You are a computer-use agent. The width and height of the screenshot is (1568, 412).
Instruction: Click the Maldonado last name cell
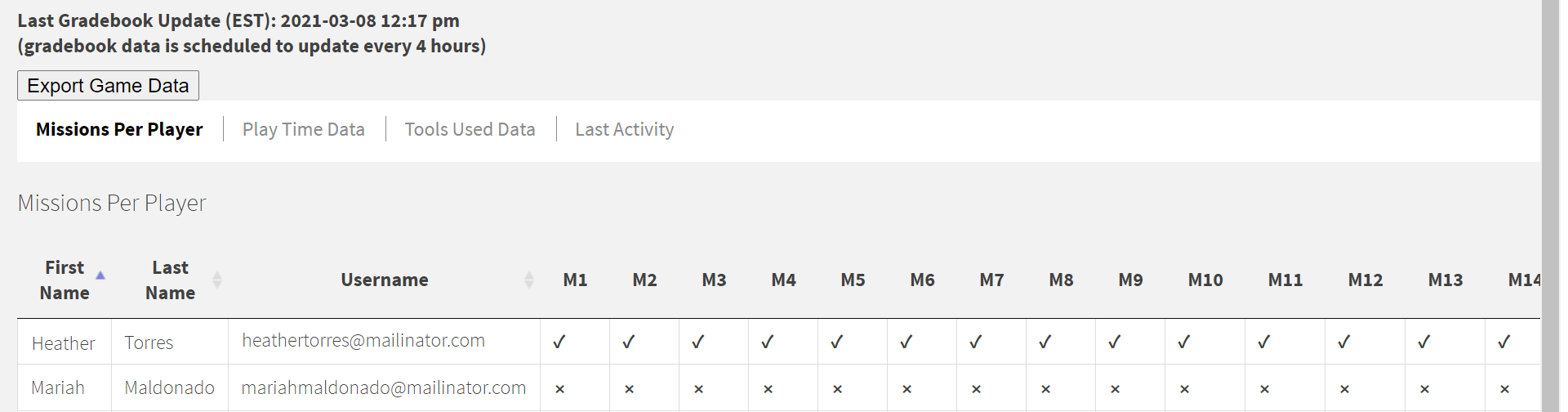(169, 388)
